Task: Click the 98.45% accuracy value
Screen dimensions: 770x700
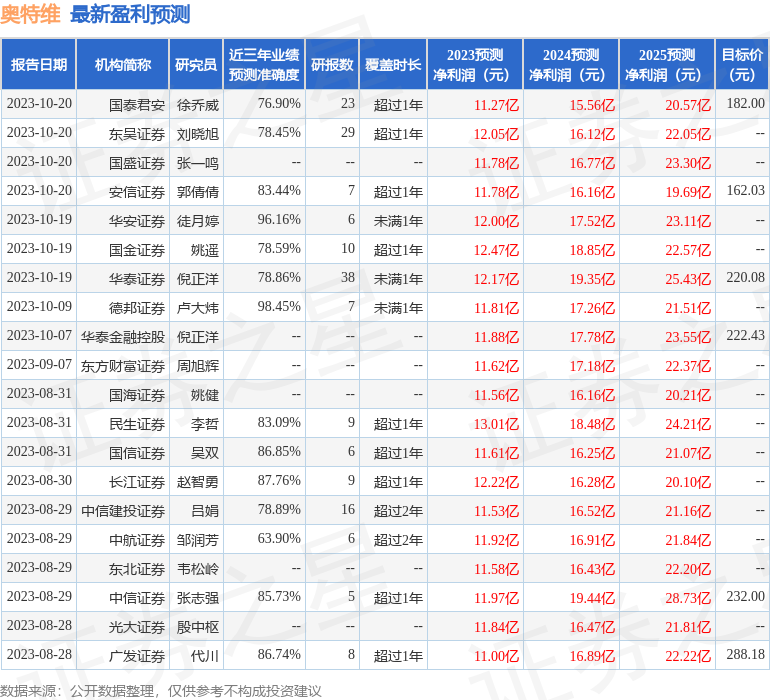Action: [279, 307]
